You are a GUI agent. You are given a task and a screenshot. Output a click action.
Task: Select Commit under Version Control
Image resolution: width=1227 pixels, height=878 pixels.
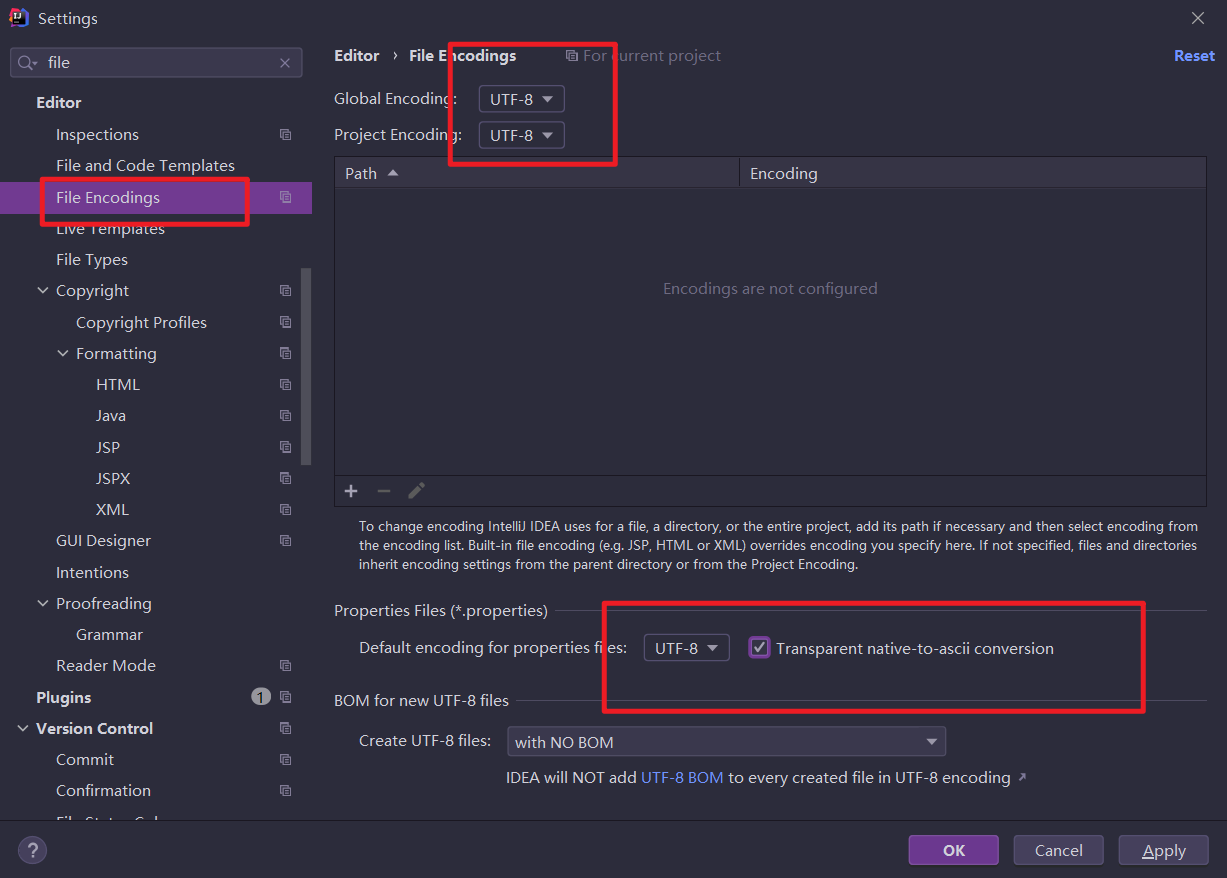(x=85, y=760)
